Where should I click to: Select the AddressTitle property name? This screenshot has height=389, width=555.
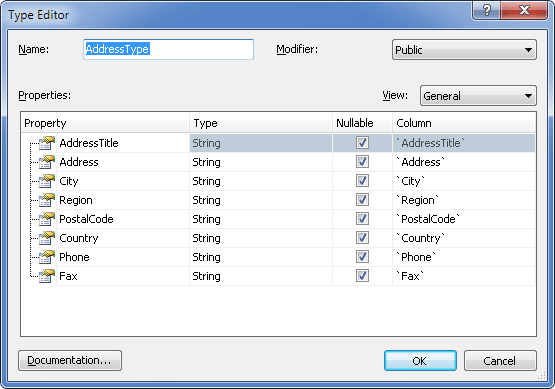click(89, 143)
